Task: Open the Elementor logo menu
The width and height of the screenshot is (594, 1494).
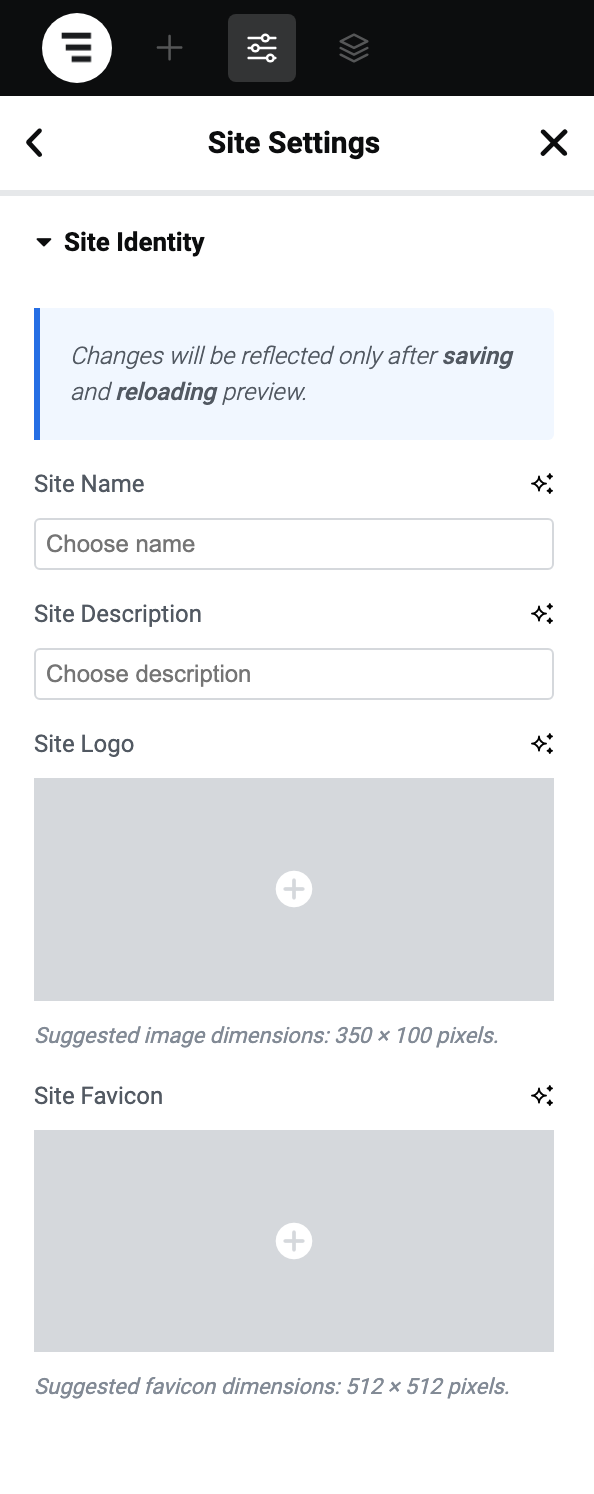Action: (77, 48)
